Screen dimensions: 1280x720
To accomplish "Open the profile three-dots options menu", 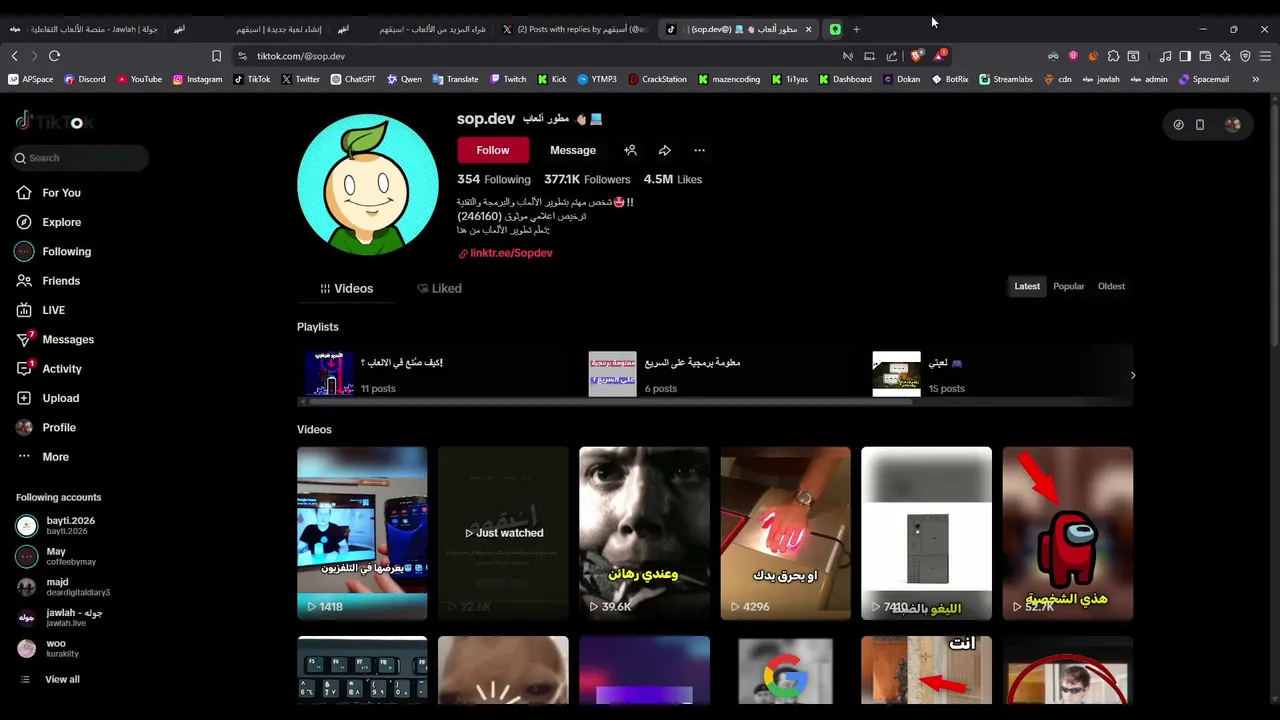I will [x=699, y=150].
